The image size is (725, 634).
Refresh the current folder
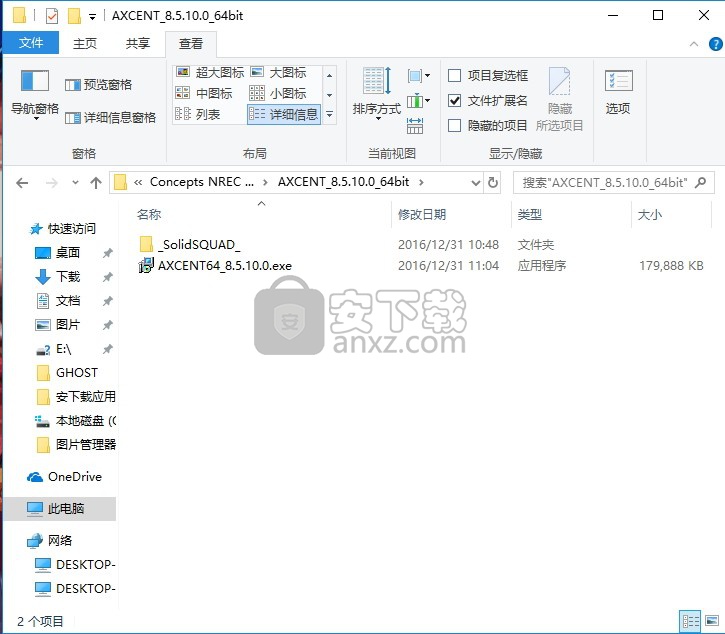pyautogui.click(x=493, y=183)
